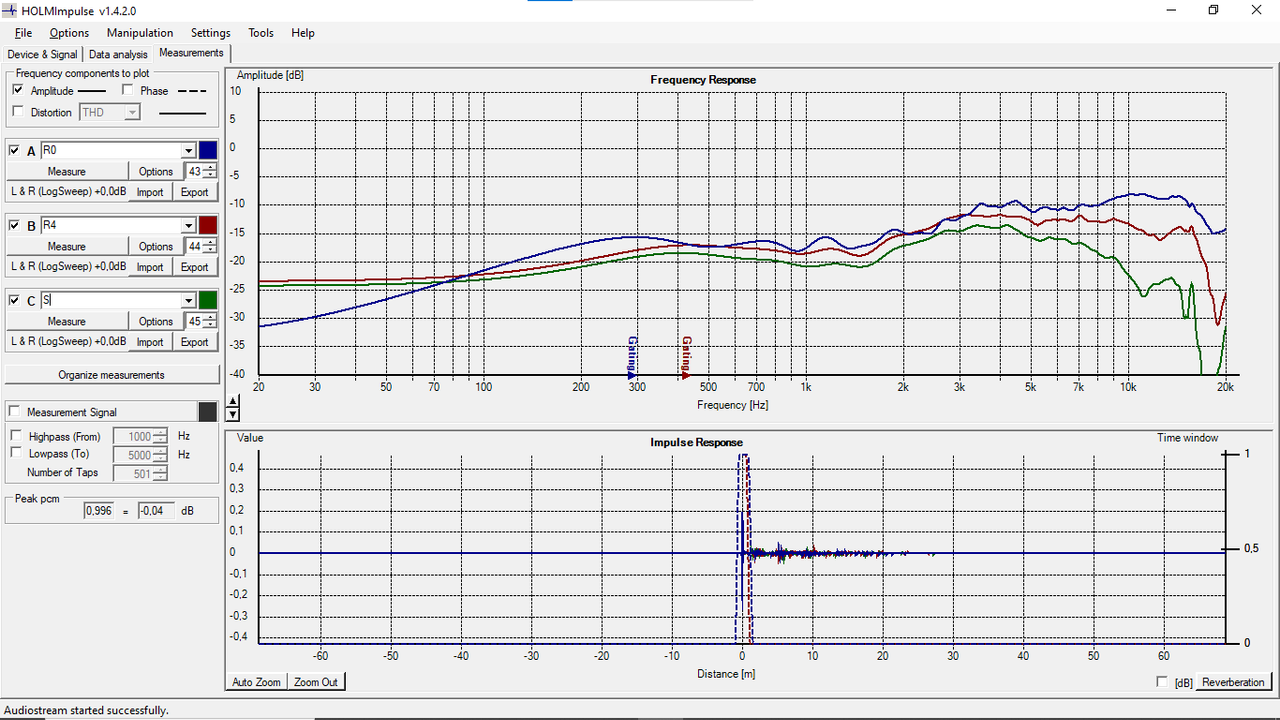Click the Auto Zoom button
The image size is (1280, 720).
(x=257, y=682)
